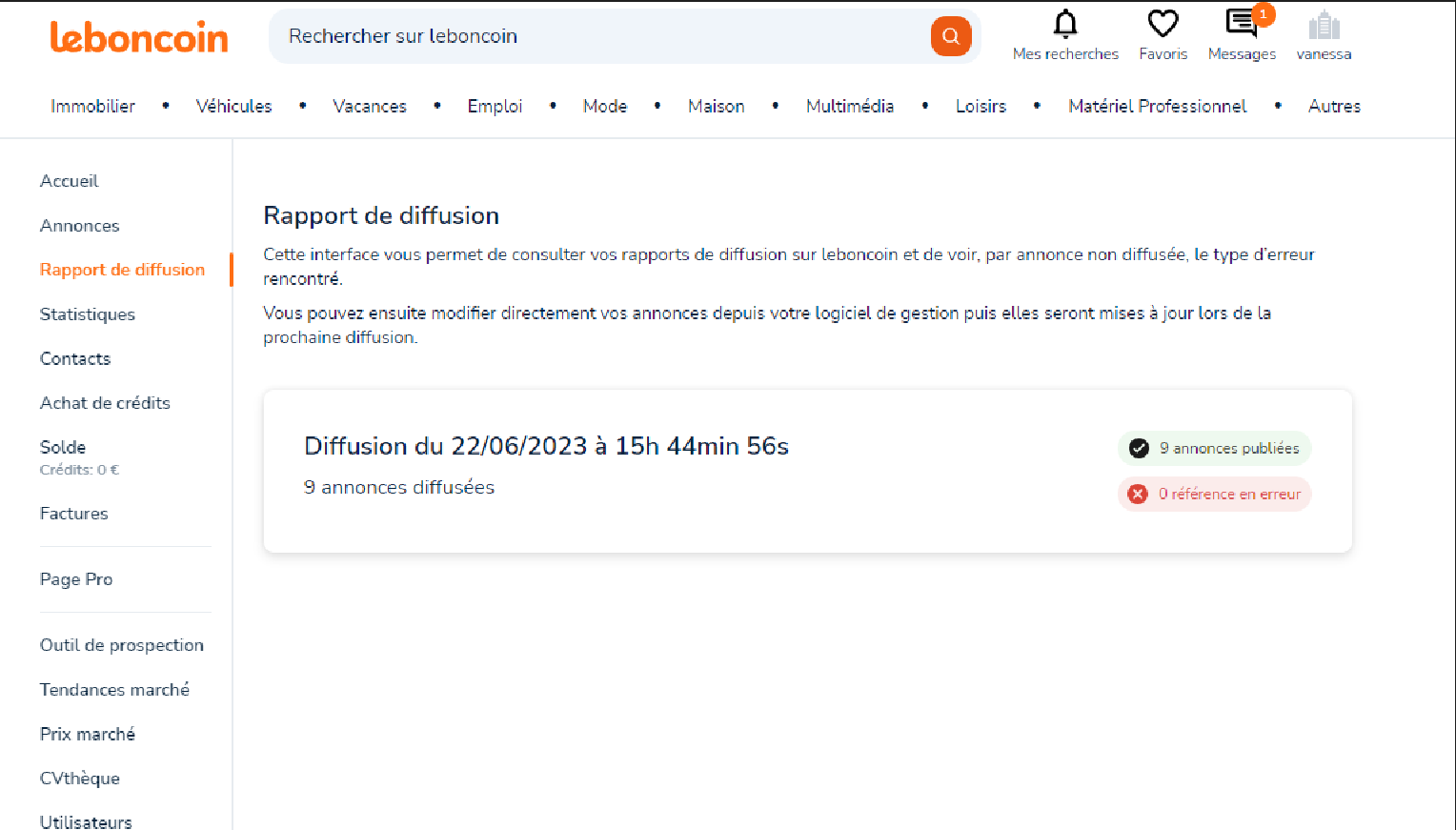Open Mes recherches bell icon
Image resolution: width=1456 pixels, height=830 pixels.
(x=1064, y=25)
